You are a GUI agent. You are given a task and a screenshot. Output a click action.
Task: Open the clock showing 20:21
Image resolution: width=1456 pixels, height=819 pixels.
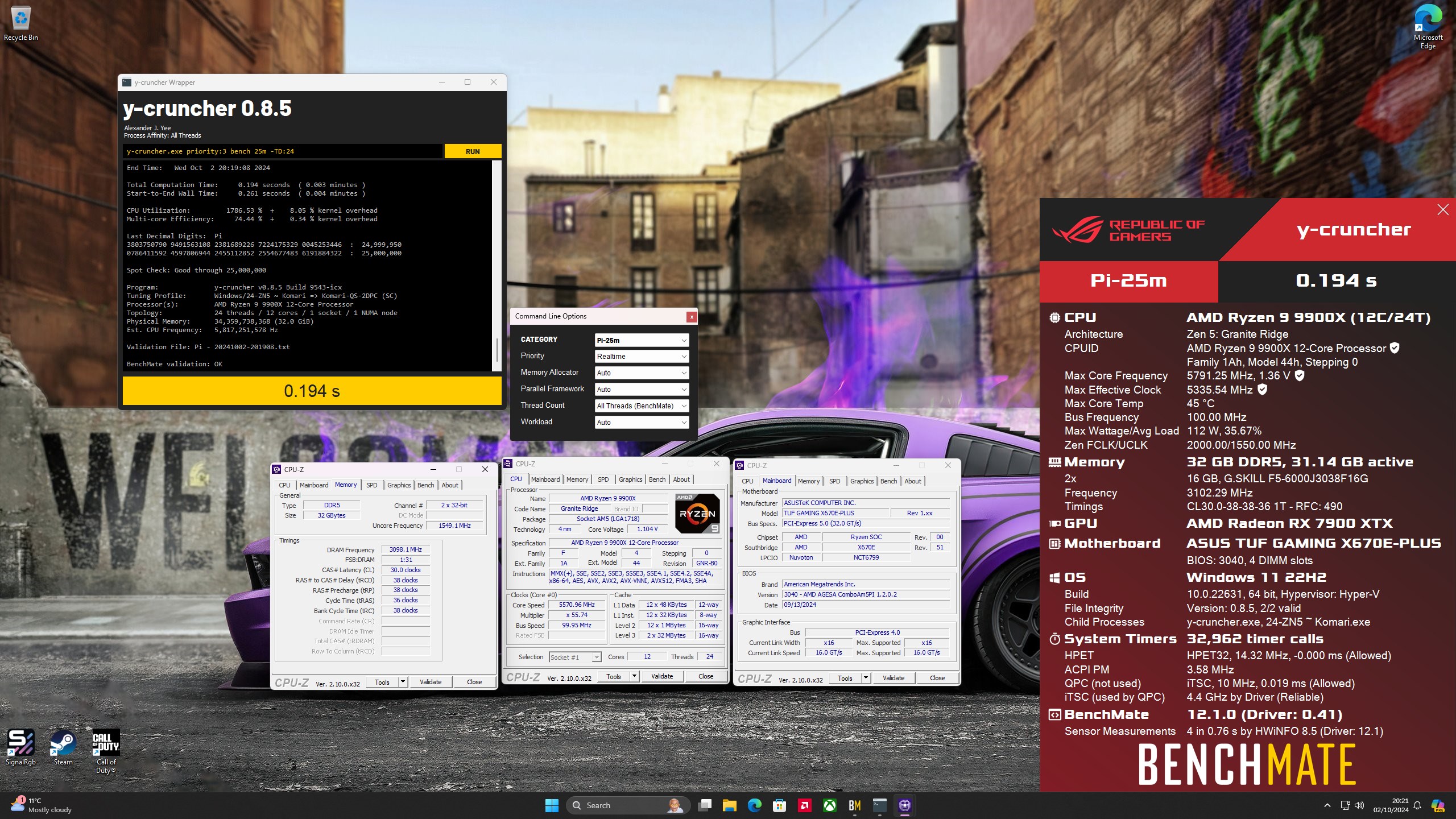1391,805
